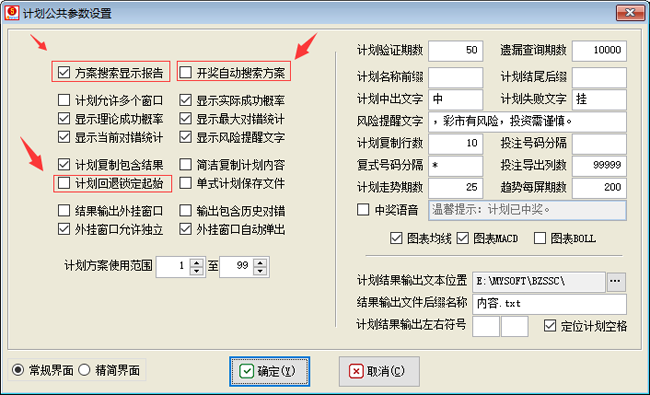Screen dimensions: 650x395
Task: Click the red X icon on 取消 button
Action: (x=356, y=371)
